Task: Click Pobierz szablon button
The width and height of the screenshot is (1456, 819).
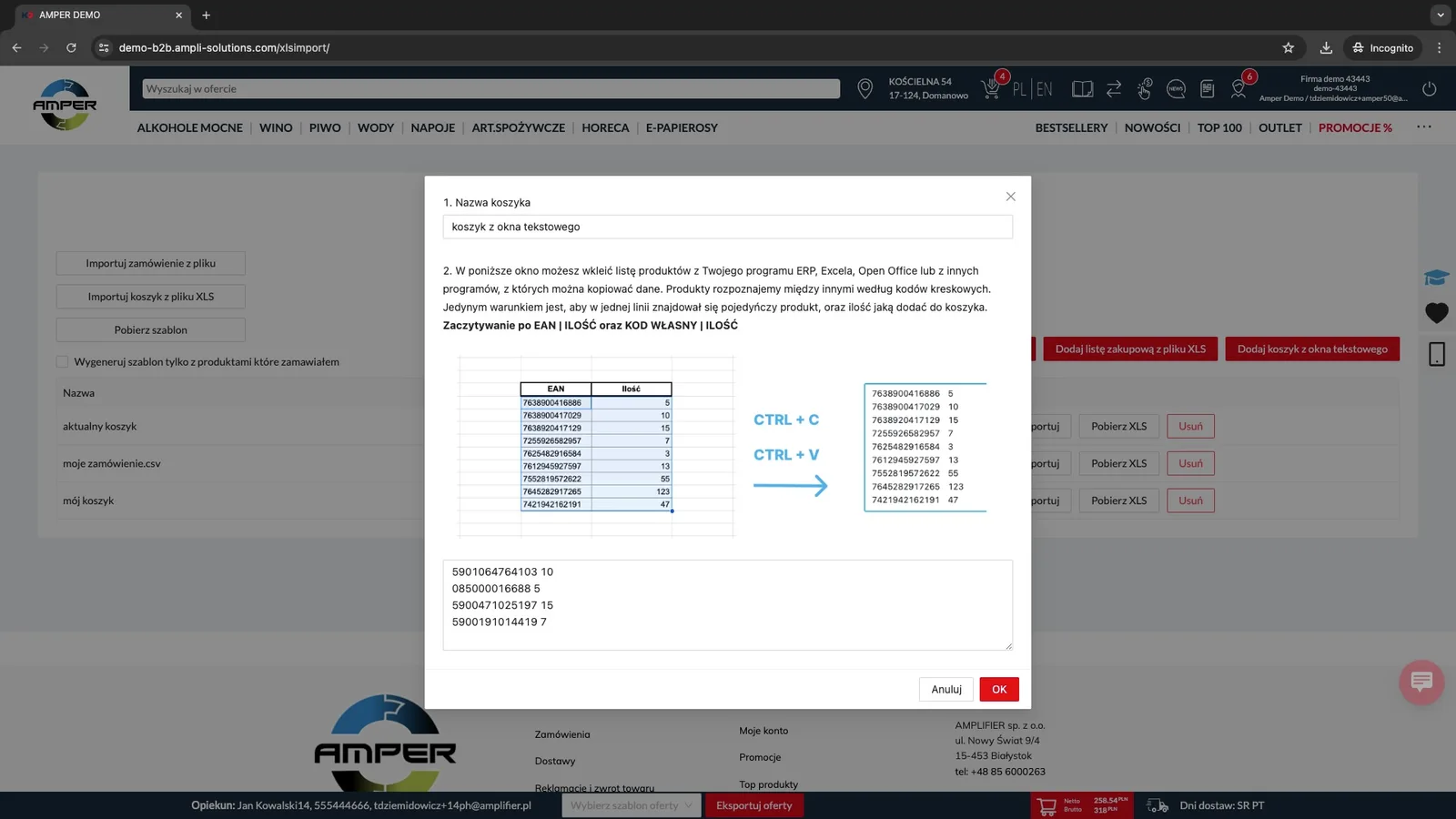Action: (150, 329)
